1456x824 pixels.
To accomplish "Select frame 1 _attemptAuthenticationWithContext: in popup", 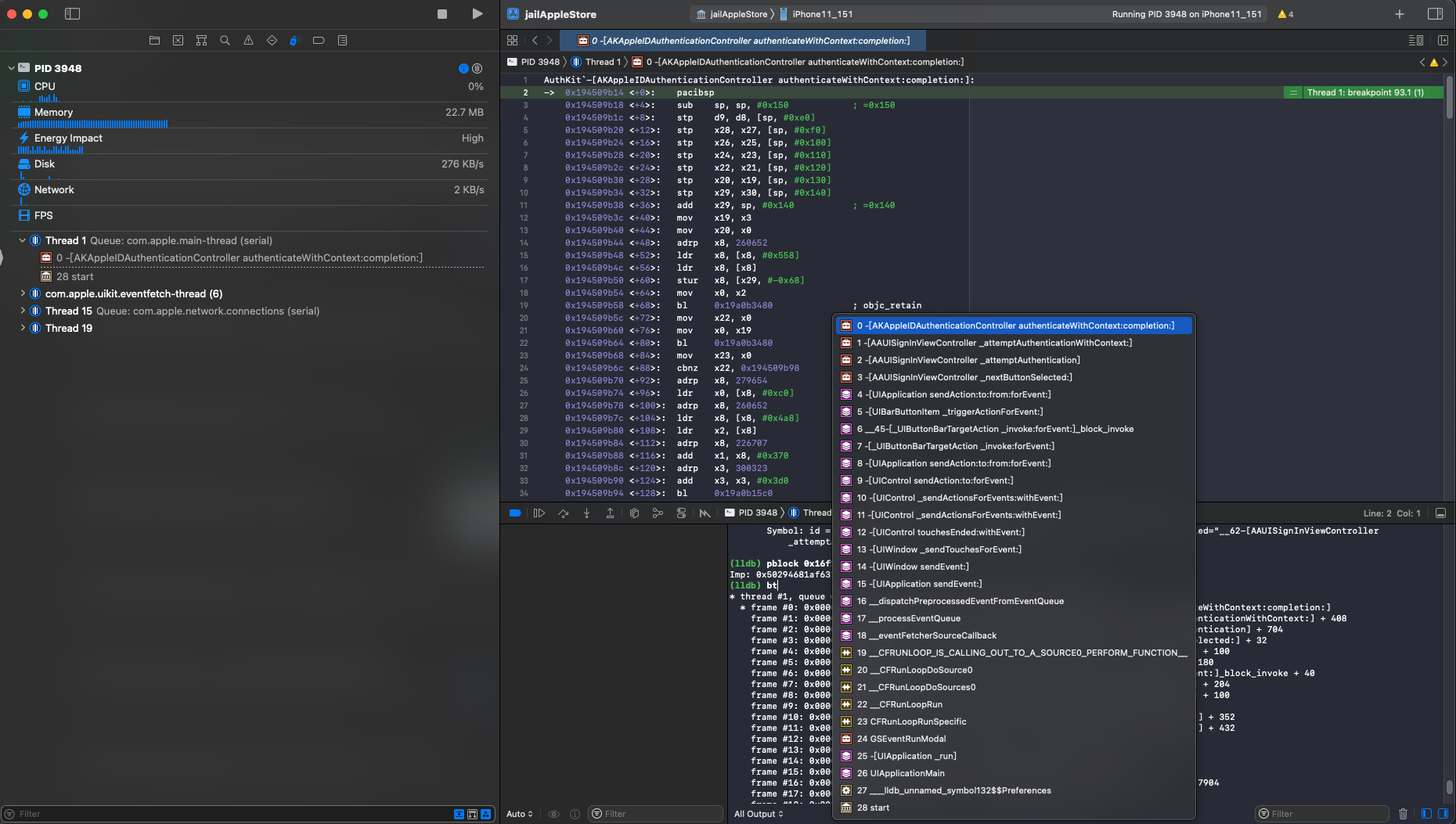I will 1014,343.
